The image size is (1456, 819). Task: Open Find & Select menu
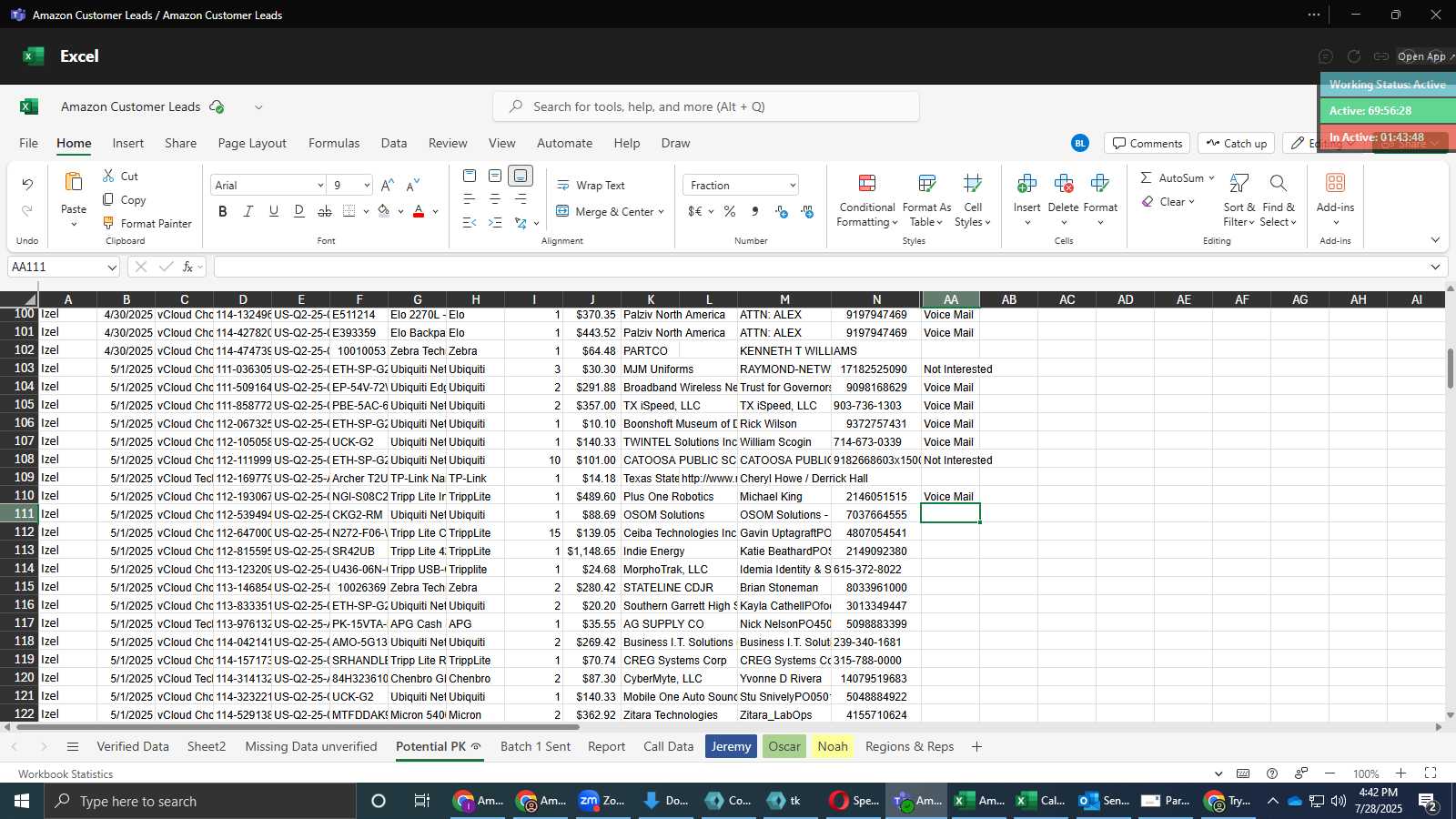tap(1279, 201)
